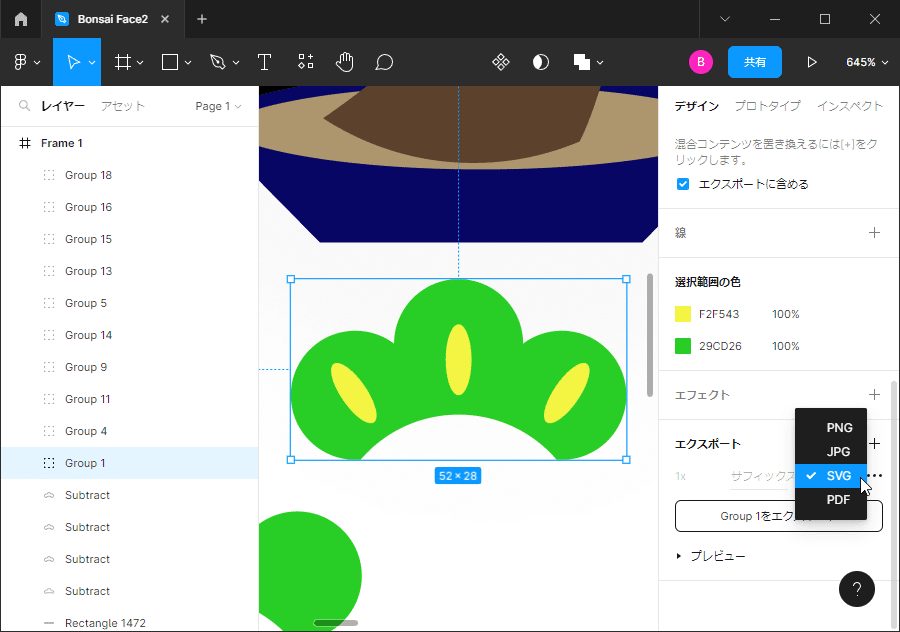Open the Move tools dropdown arrow
The width and height of the screenshot is (900, 632).
pos(92,63)
